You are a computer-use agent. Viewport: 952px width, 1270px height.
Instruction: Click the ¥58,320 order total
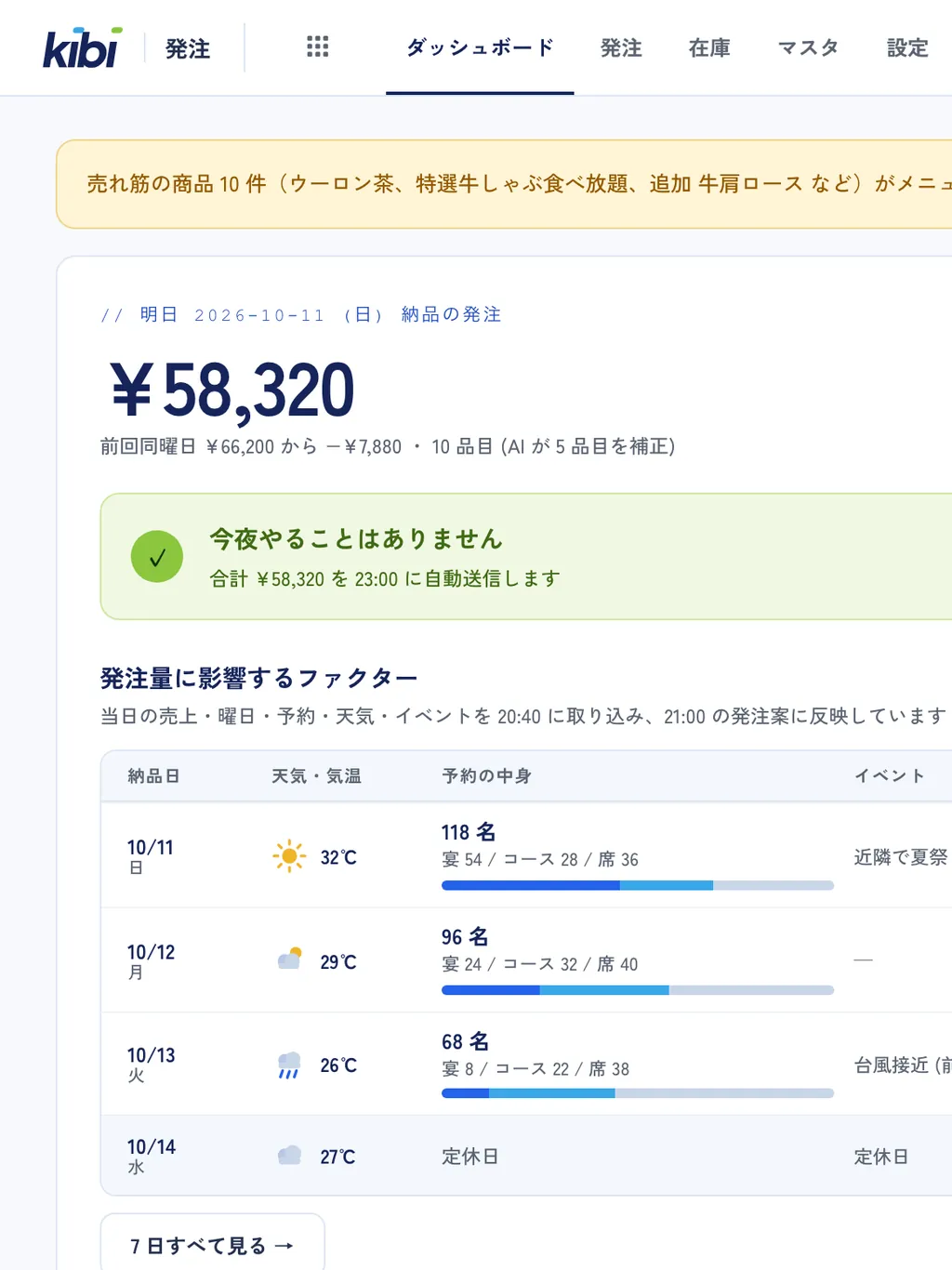tap(232, 390)
